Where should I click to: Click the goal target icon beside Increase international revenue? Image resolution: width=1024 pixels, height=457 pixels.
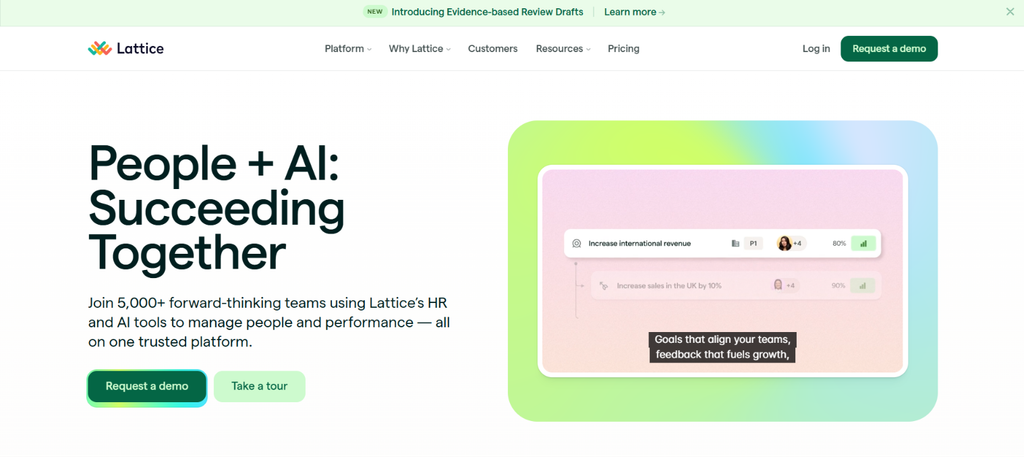(x=577, y=244)
